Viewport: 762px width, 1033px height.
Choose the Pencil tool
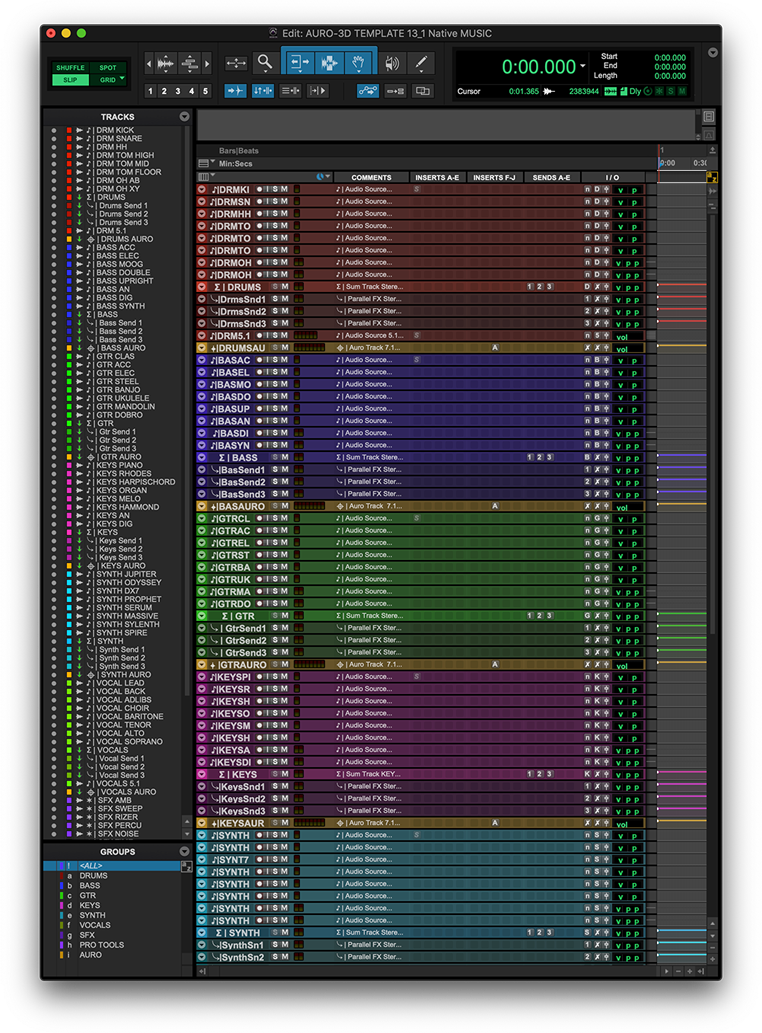pyautogui.click(x=421, y=63)
